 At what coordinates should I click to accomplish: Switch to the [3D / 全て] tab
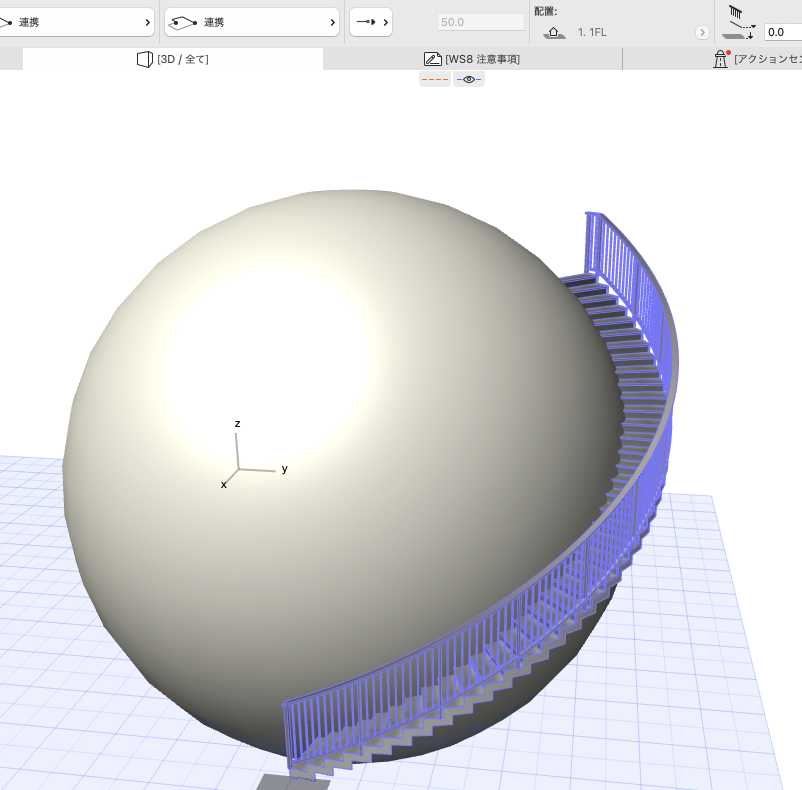pyautogui.click(x=173, y=59)
